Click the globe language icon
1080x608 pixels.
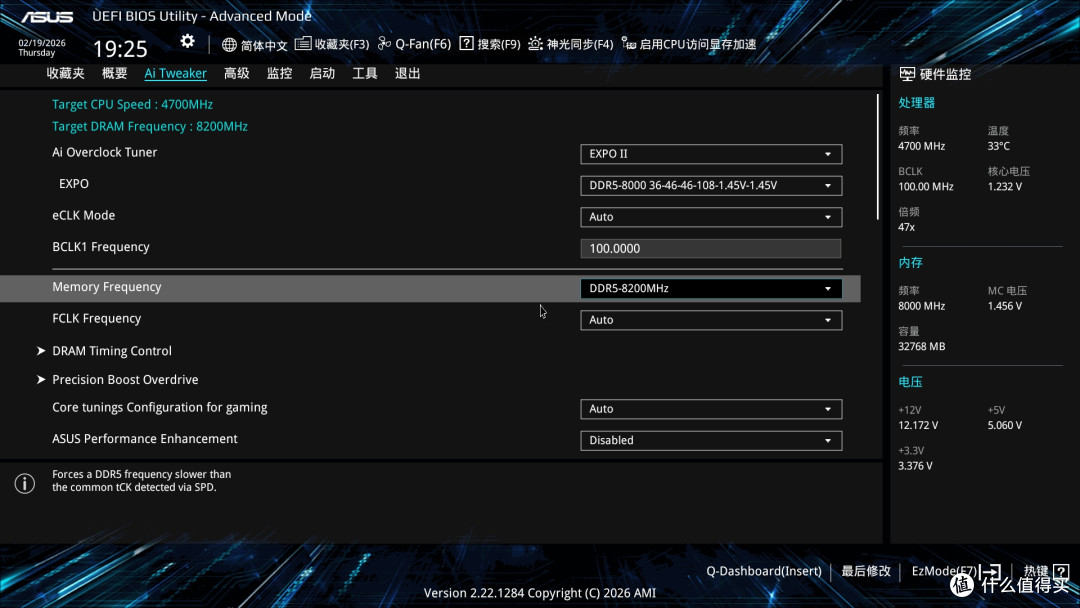(229, 45)
